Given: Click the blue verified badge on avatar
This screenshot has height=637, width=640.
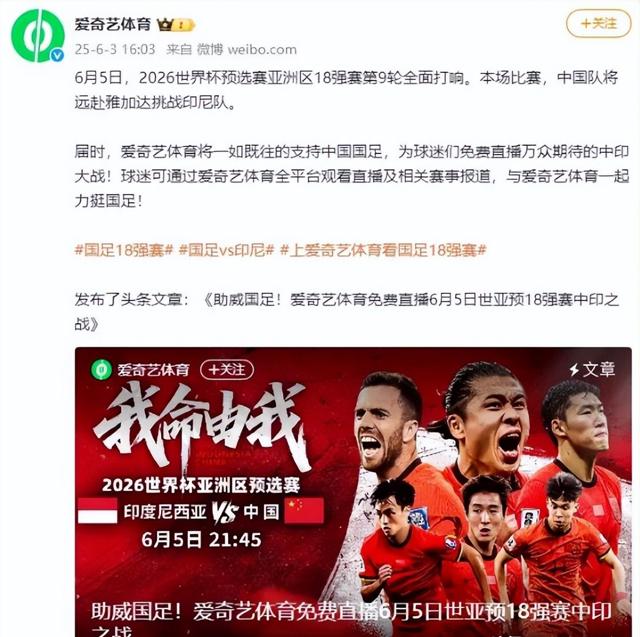Looking at the screenshot, I should [57, 55].
